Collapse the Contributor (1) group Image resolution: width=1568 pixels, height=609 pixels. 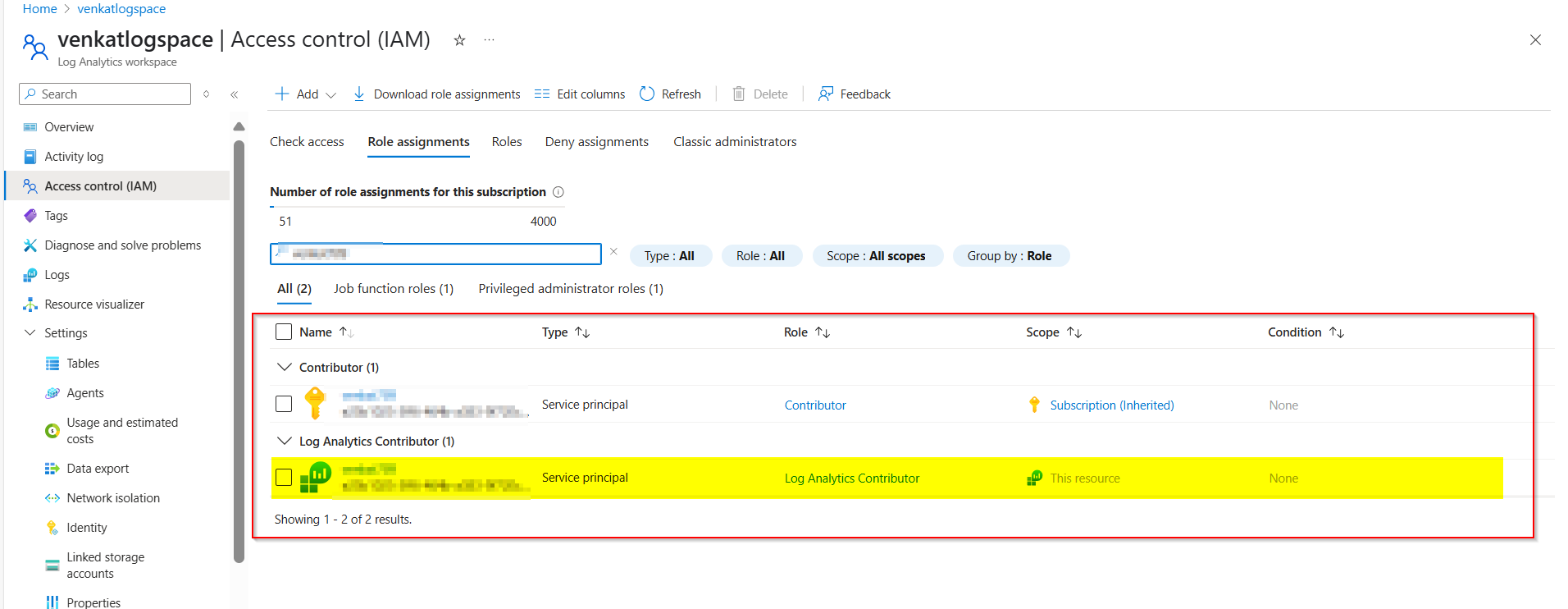pyautogui.click(x=285, y=367)
